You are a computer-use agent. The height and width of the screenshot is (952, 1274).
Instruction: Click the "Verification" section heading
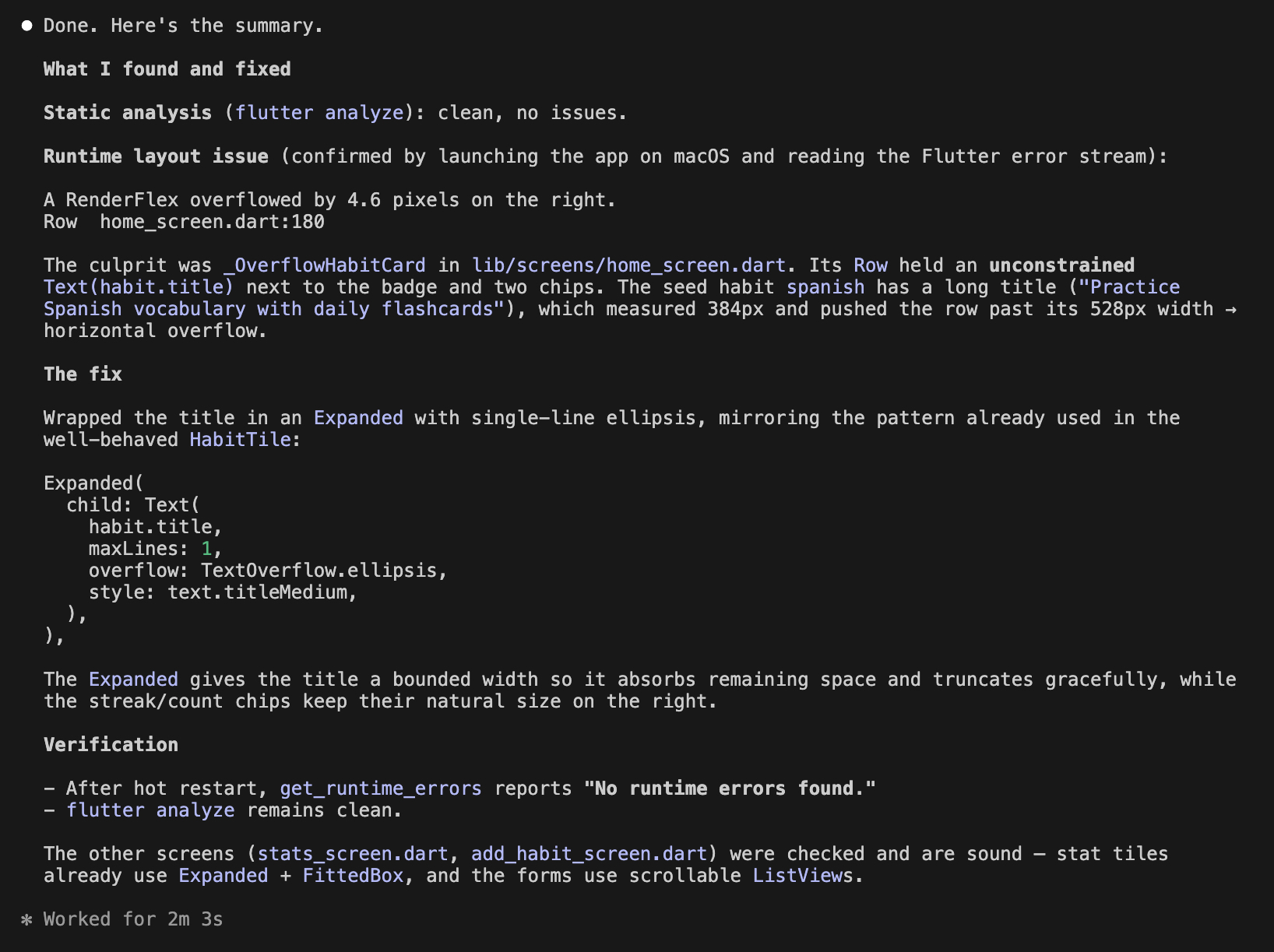click(x=111, y=745)
